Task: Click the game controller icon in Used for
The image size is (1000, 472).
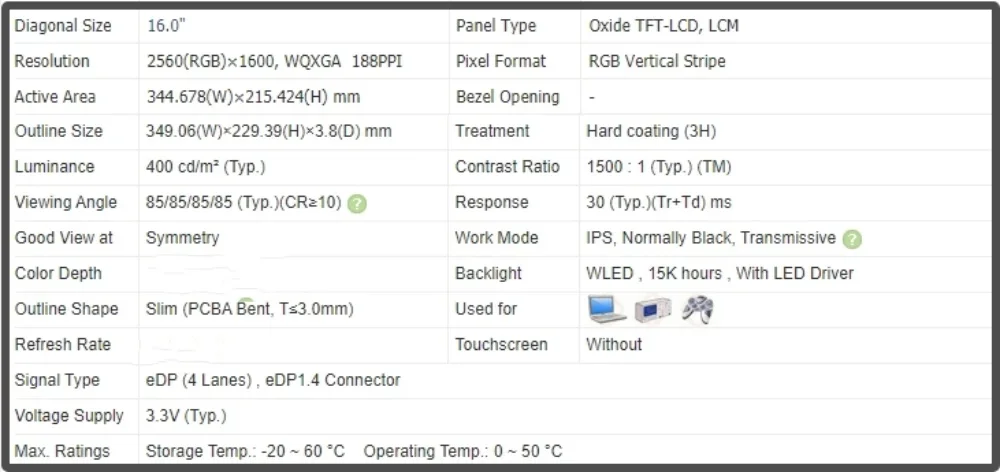Action: pos(697,309)
